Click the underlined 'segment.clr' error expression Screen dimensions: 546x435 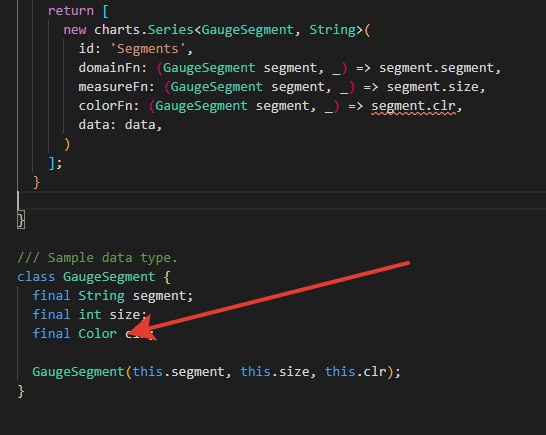pos(413,106)
